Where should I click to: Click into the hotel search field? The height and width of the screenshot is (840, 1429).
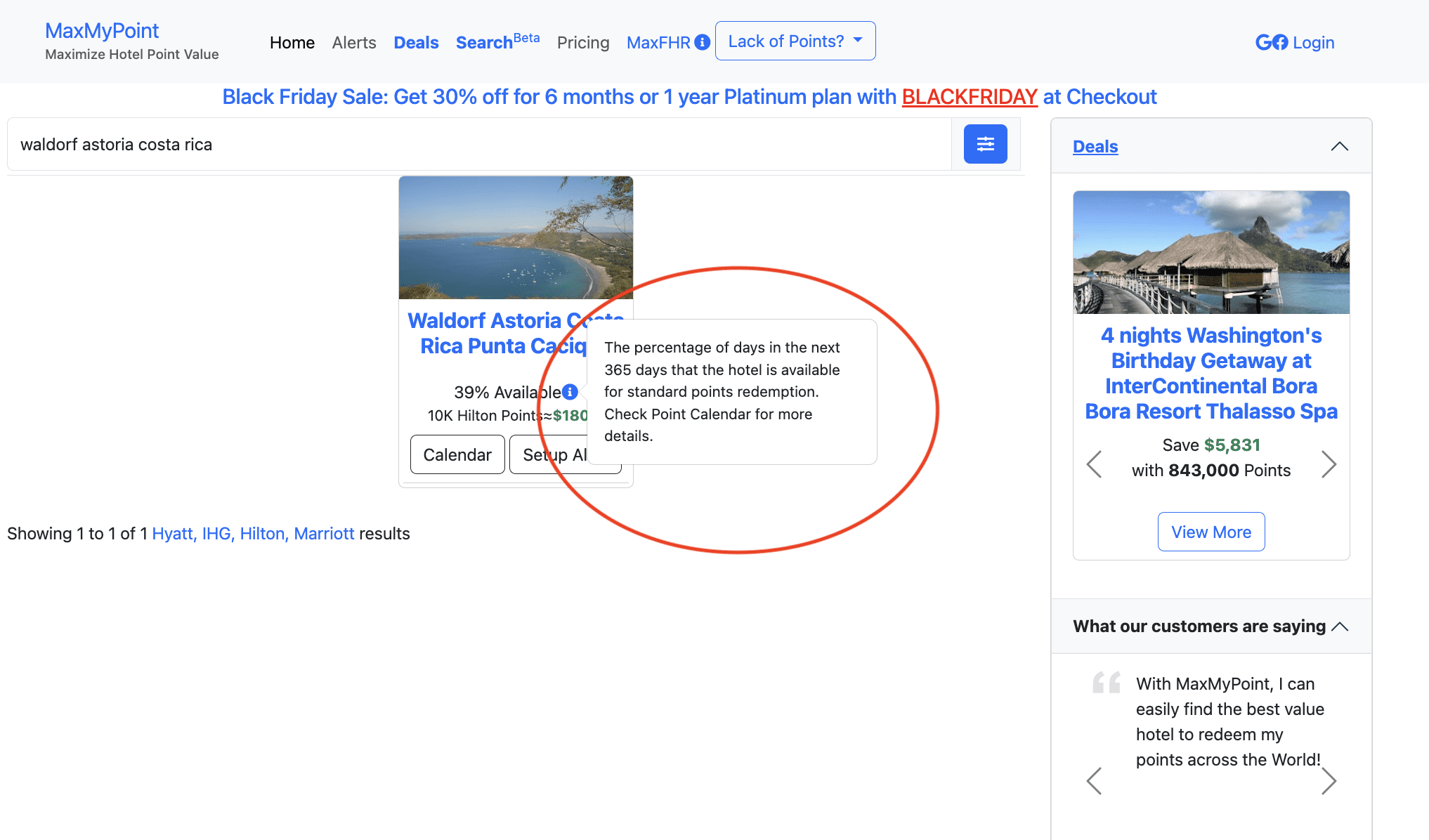(x=479, y=145)
